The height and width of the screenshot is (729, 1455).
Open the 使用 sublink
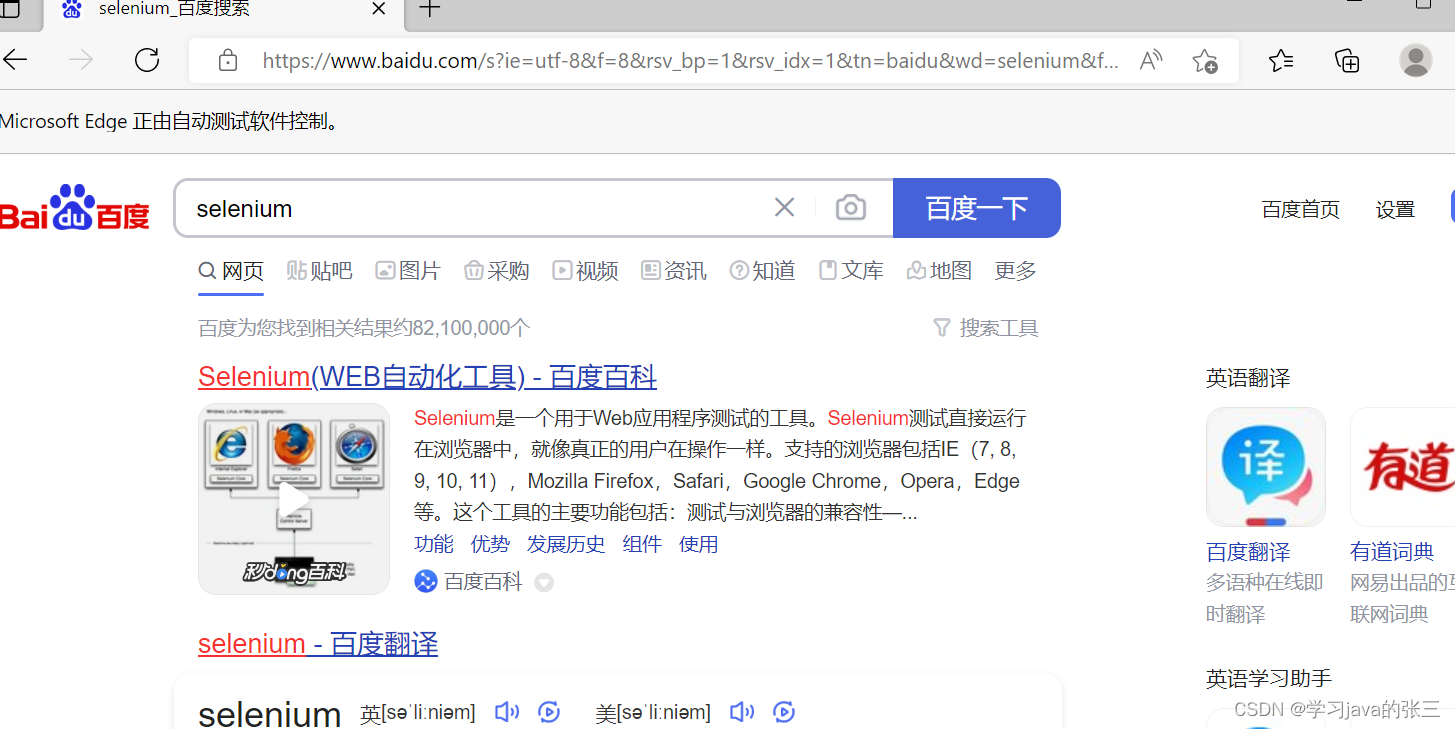tap(698, 544)
